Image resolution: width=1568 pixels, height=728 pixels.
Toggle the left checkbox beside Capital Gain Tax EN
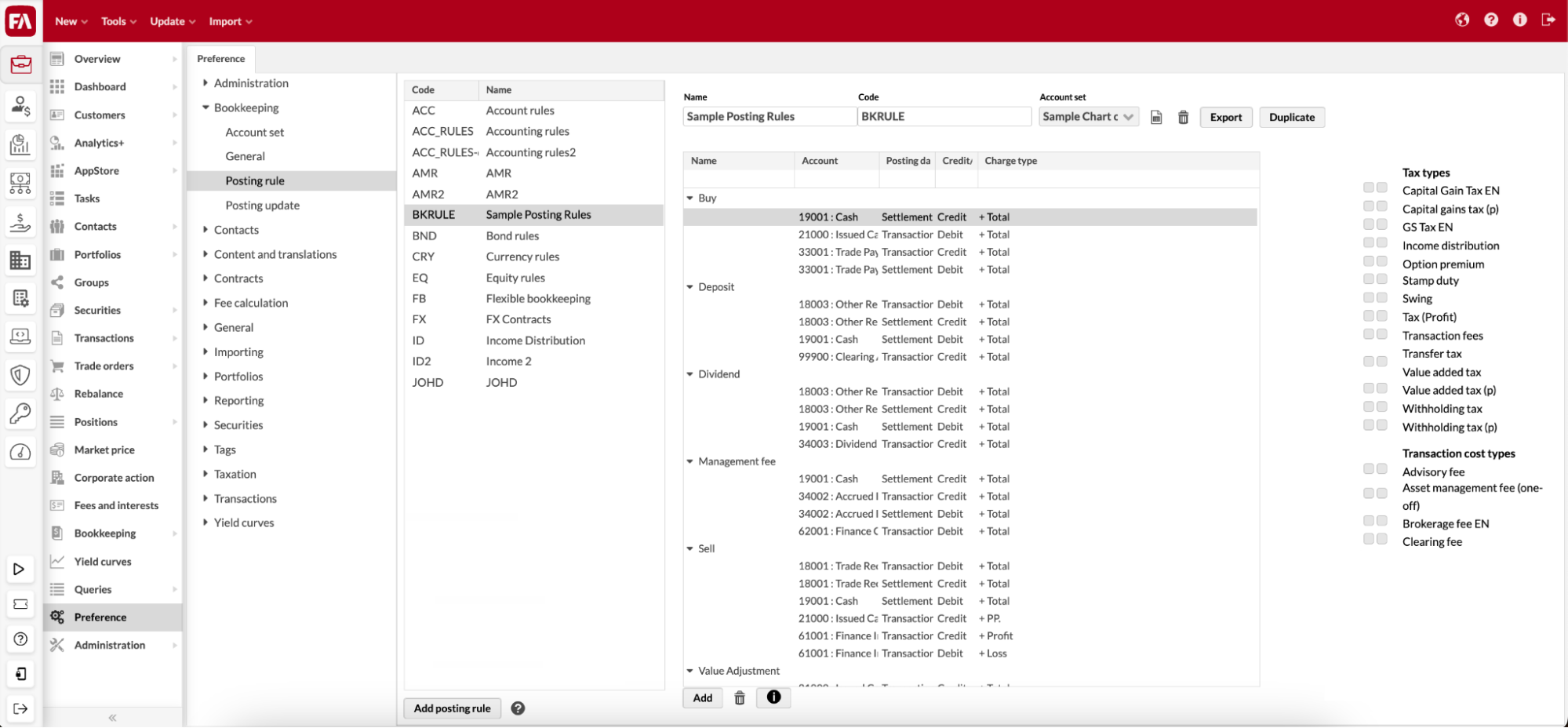click(1369, 187)
